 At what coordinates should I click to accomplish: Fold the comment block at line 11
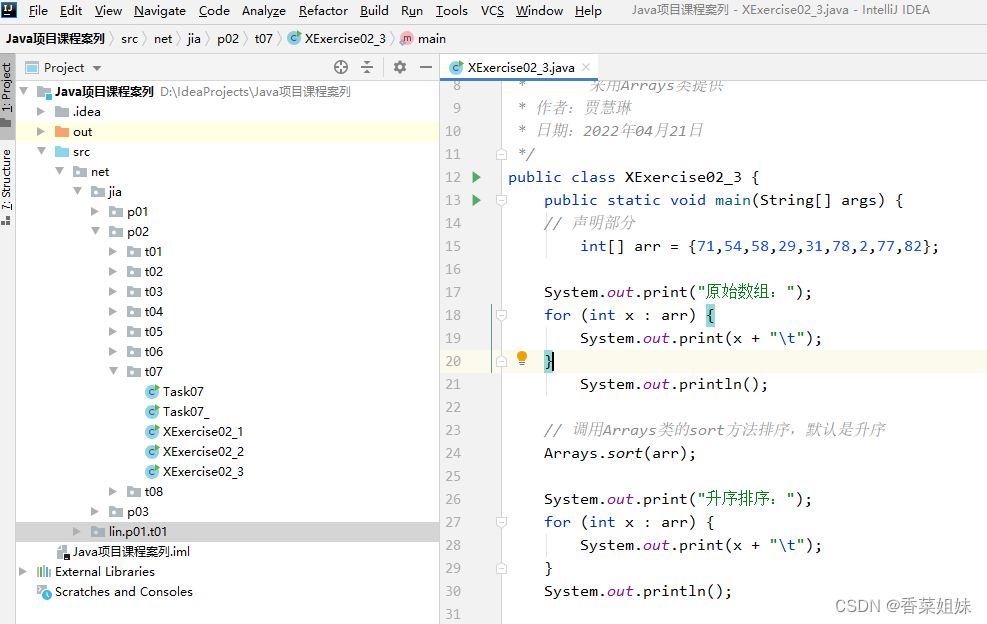(x=502, y=154)
